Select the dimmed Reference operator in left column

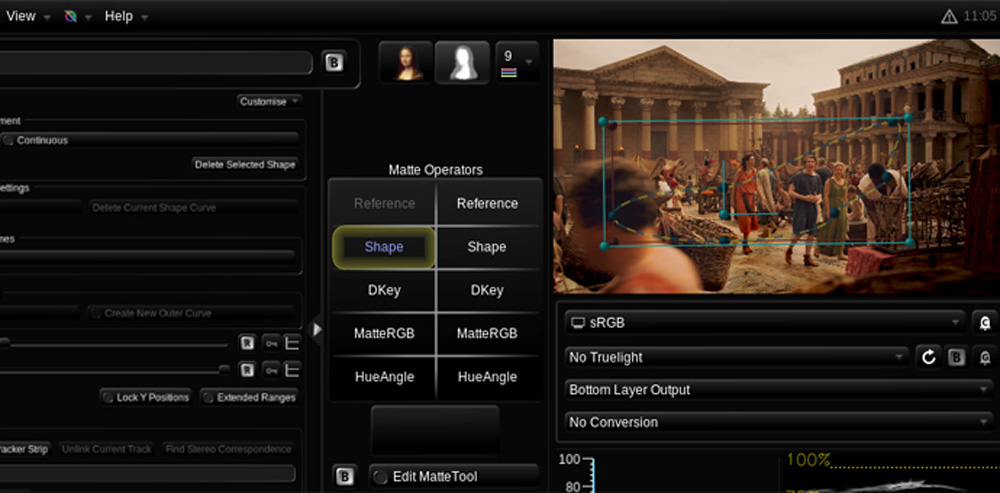(x=384, y=203)
